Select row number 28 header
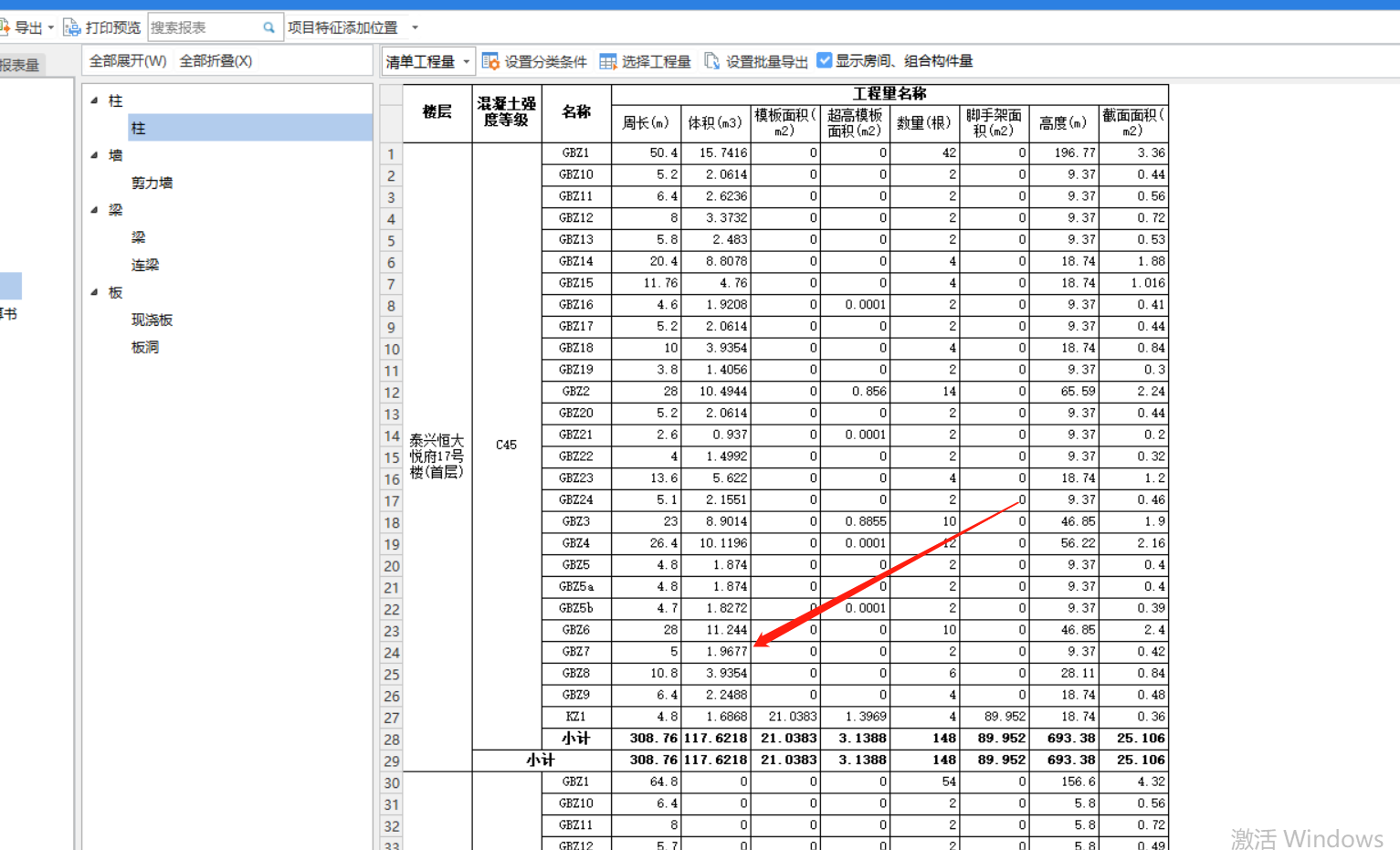 391,740
